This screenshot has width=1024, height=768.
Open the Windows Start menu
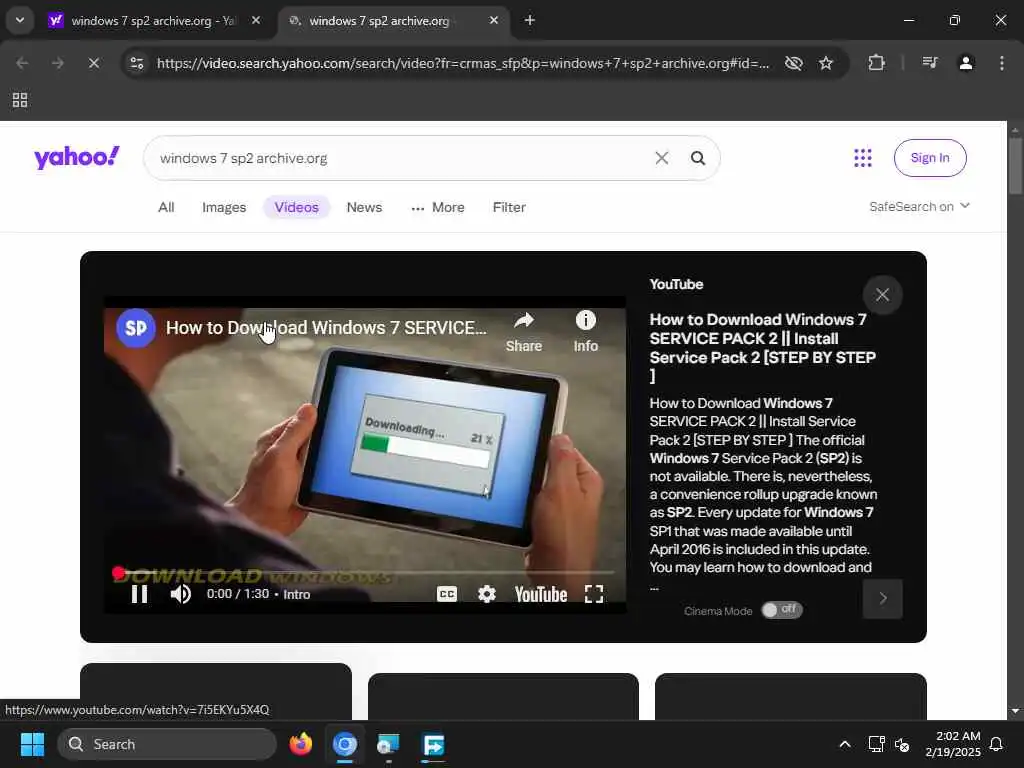click(x=32, y=744)
